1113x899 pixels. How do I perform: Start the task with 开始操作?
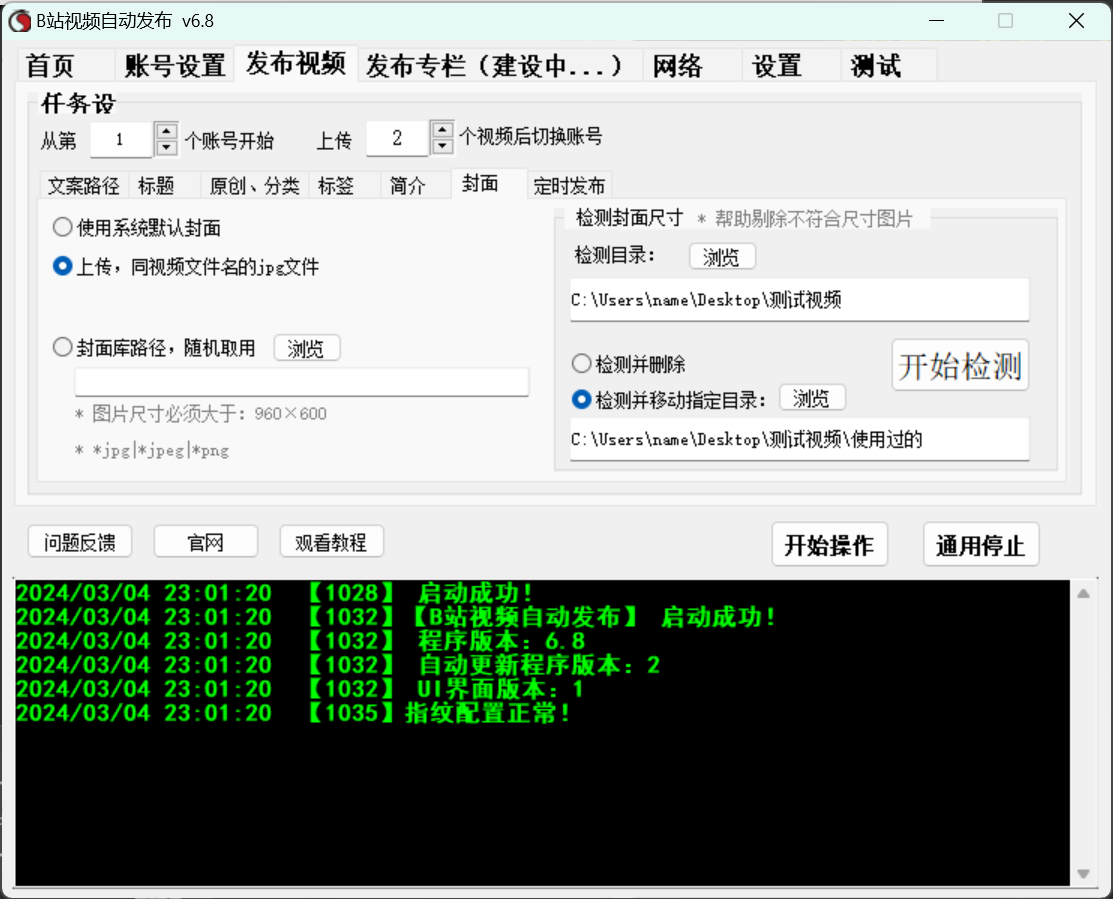click(x=830, y=545)
